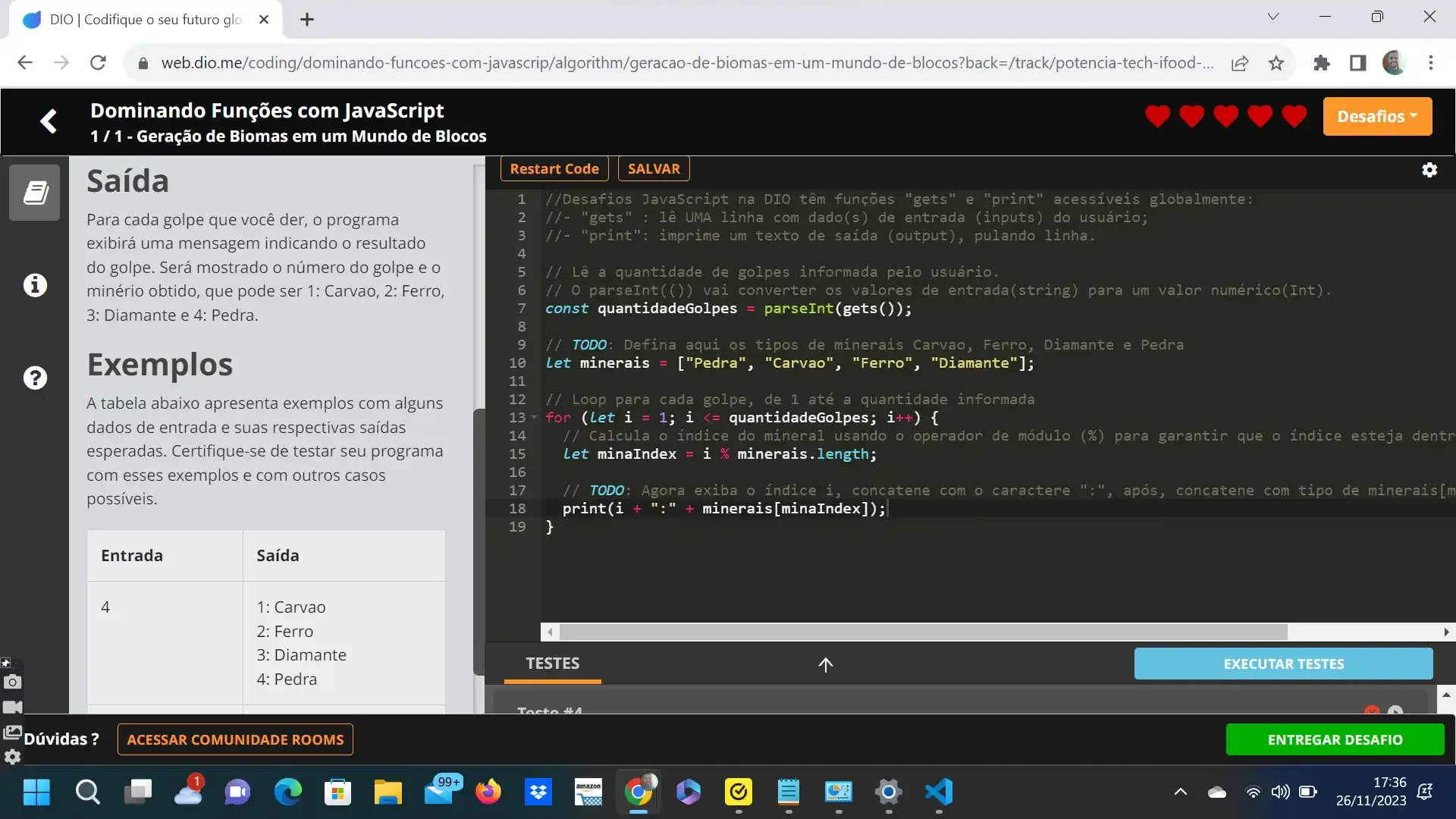Viewport: 1456px width, 819px height.
Task: Open Dropbox from taskbar
Action: [538, 792]
